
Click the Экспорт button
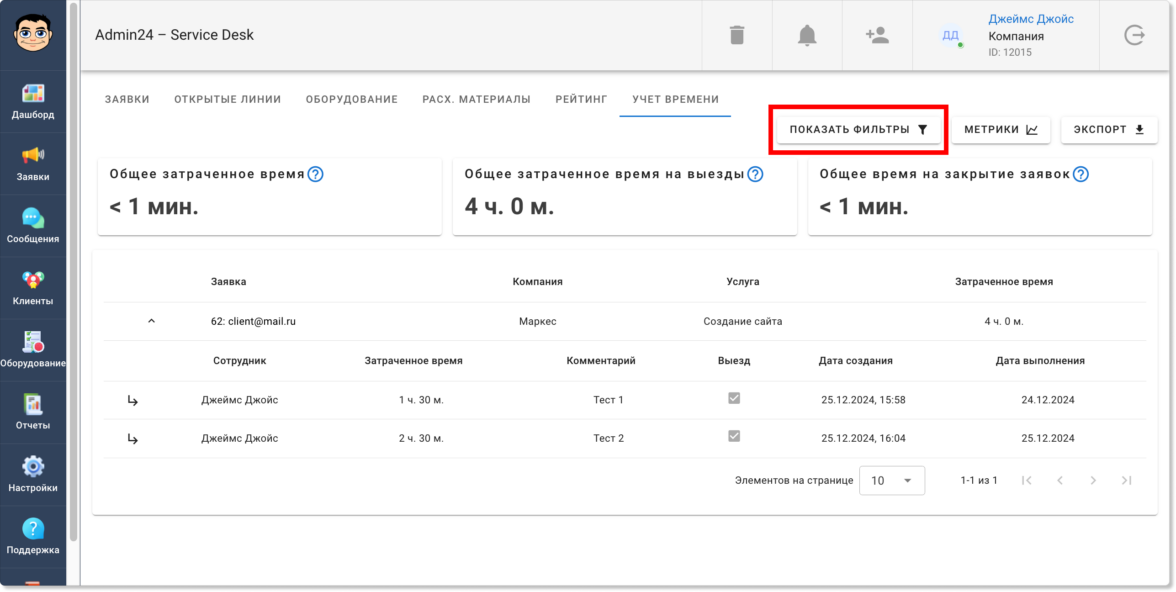click(1108, 130)
